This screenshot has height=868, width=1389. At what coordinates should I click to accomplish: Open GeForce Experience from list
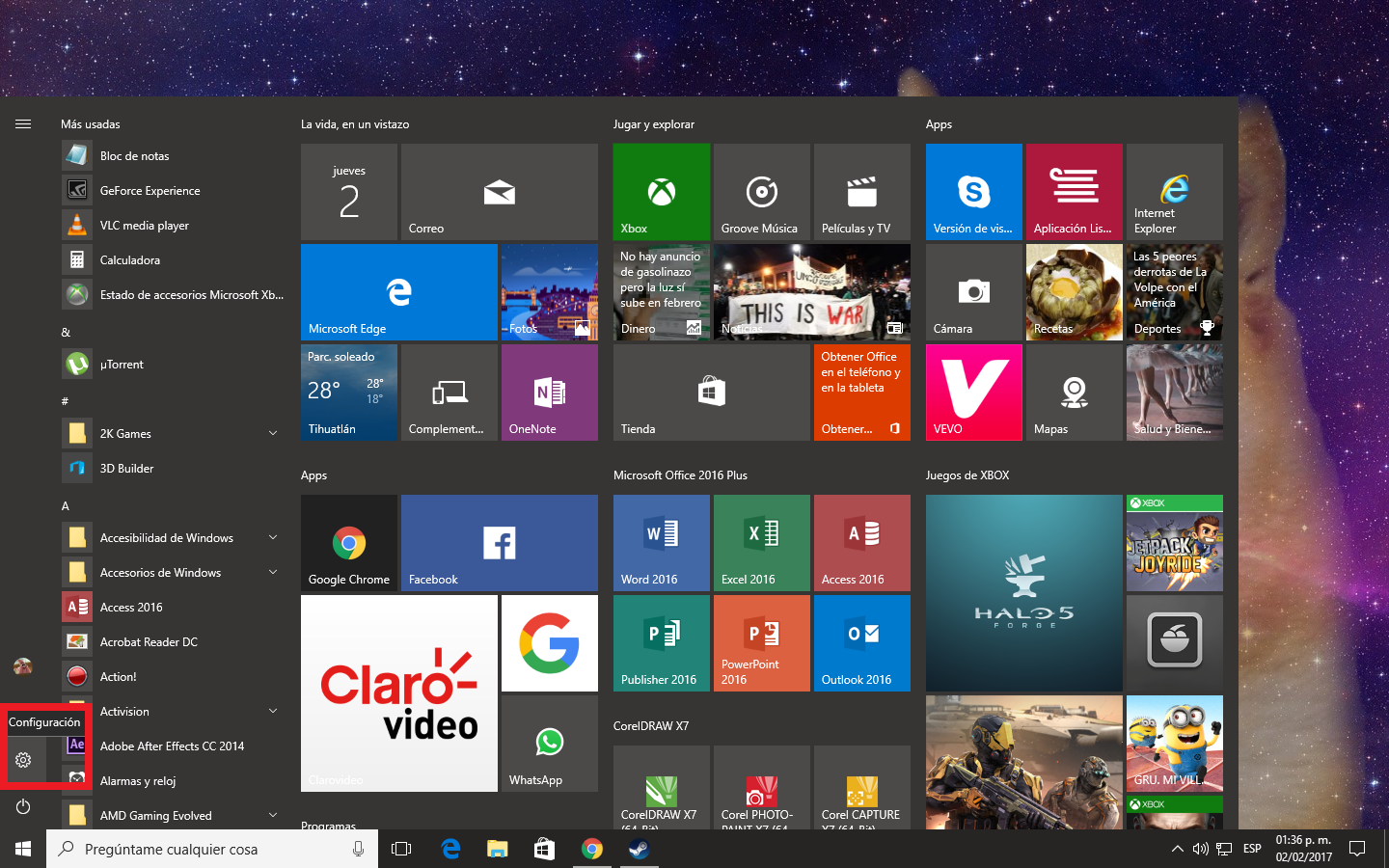coord(174,191)
